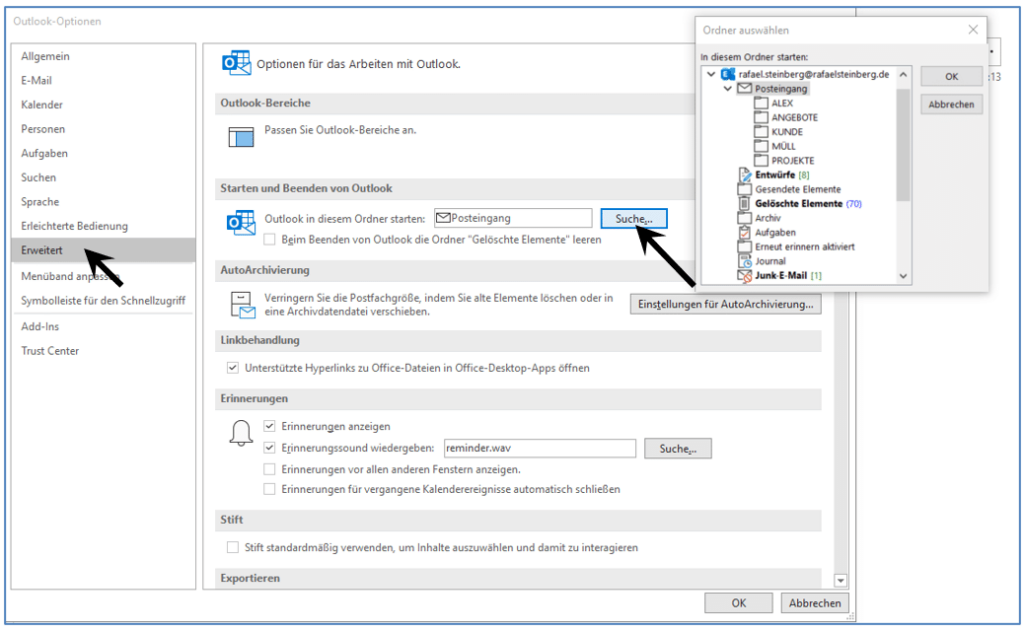Click Abbrechen in Ordner auswählen dialog
Viewport: 1024px width, 632px height.
(x=952, y=104)
